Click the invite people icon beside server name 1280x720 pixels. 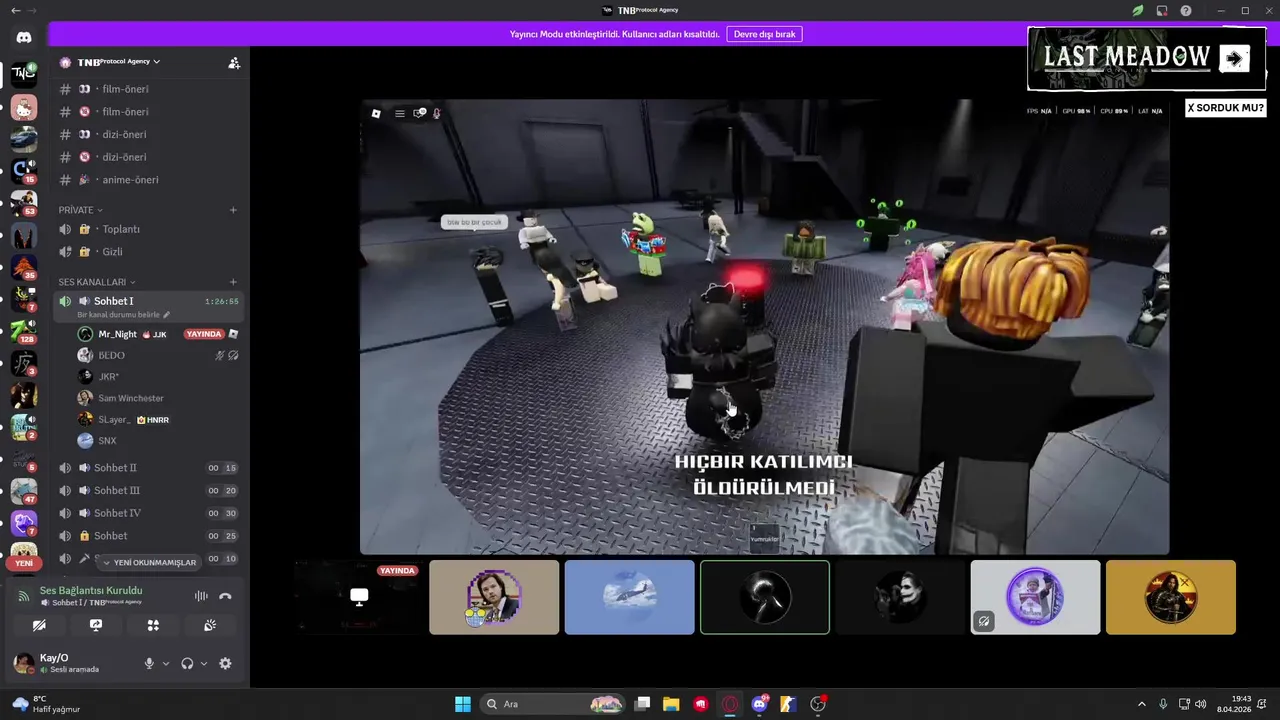coord(234,62)
